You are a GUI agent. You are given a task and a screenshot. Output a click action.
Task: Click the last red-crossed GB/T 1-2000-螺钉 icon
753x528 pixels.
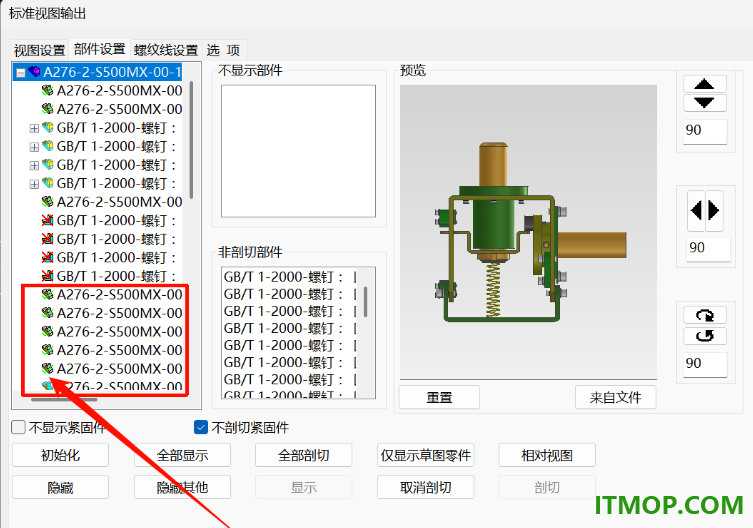pyautogui.click(x=48, y=276)
